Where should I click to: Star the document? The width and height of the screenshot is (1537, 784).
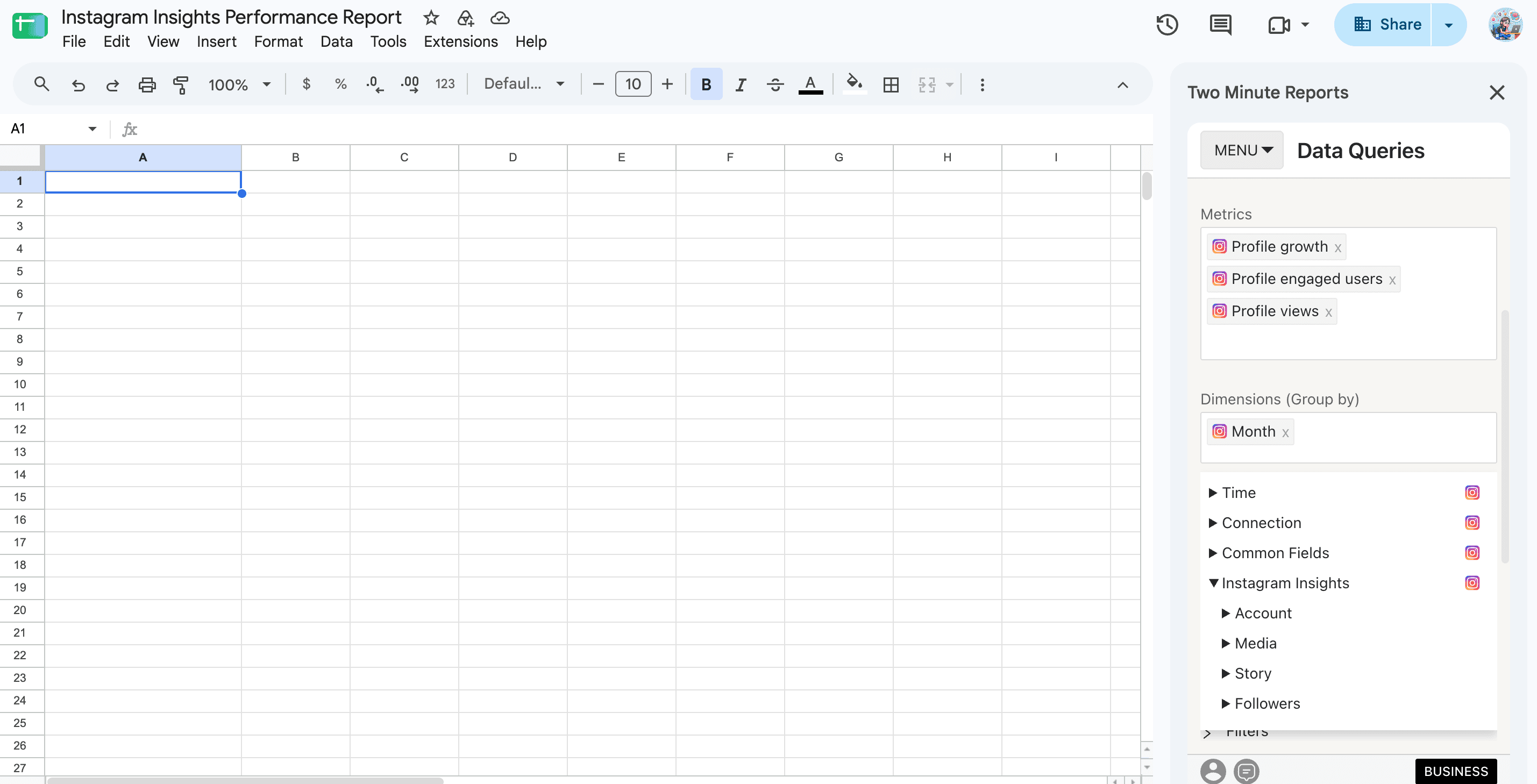[x=431, y=18]
